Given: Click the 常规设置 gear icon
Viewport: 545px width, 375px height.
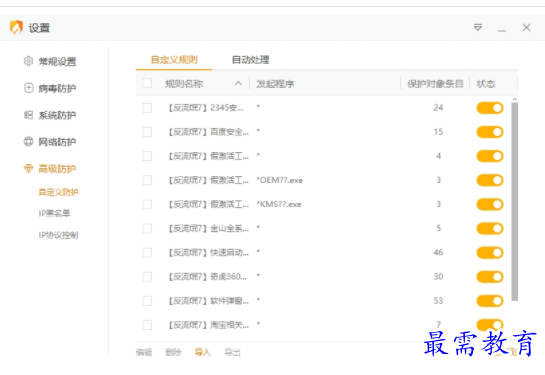Looking at the screenshot, I should pos(29,61).
